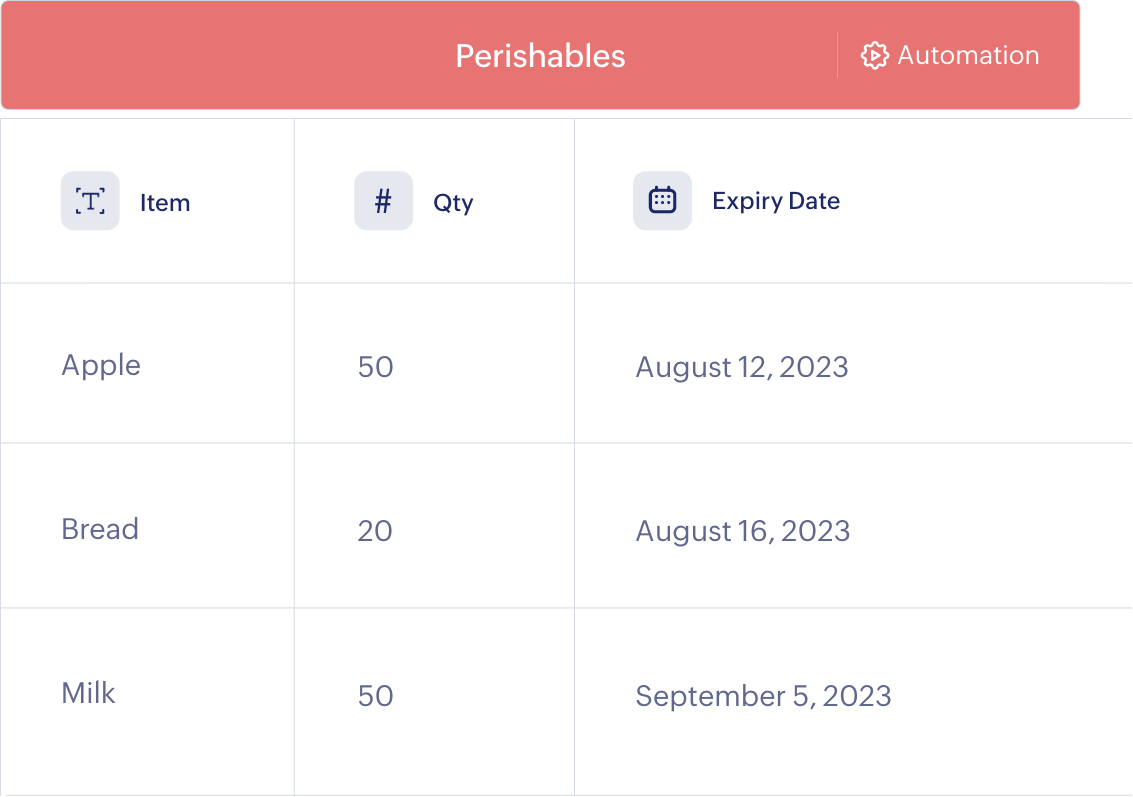The image size is (1133, 797).
Task: Select the Item header label
Action: pos(165,201)
